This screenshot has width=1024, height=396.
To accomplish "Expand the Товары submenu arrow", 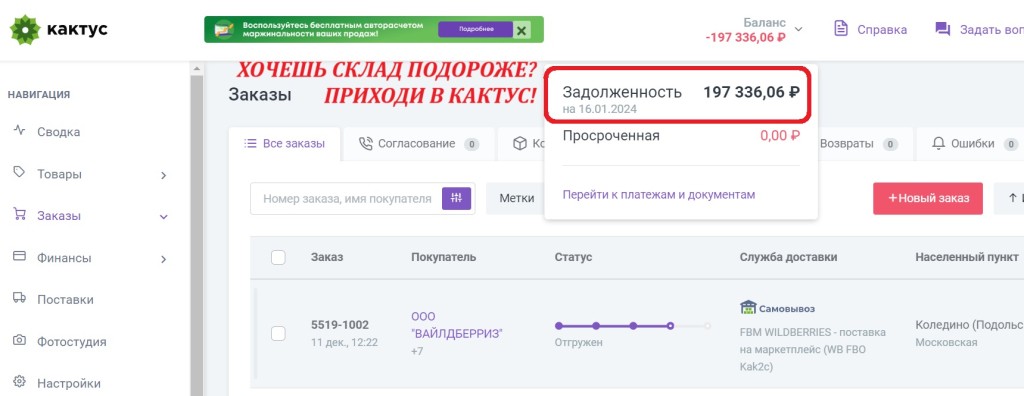I will (x=163, y=175).
